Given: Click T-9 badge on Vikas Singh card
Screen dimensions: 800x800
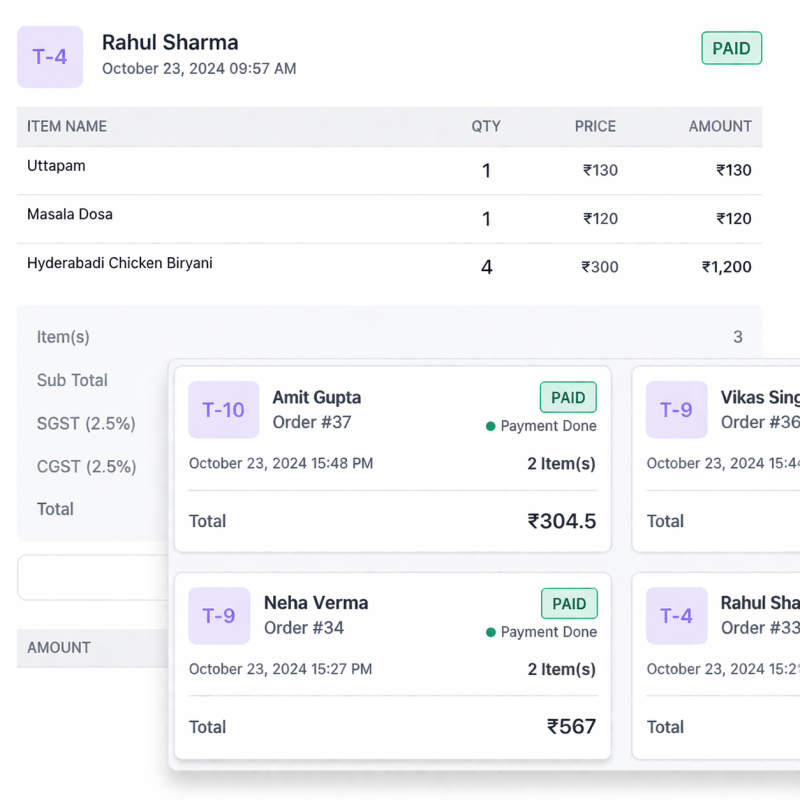Looking at the screenshot, I should [x=677, y=410].
